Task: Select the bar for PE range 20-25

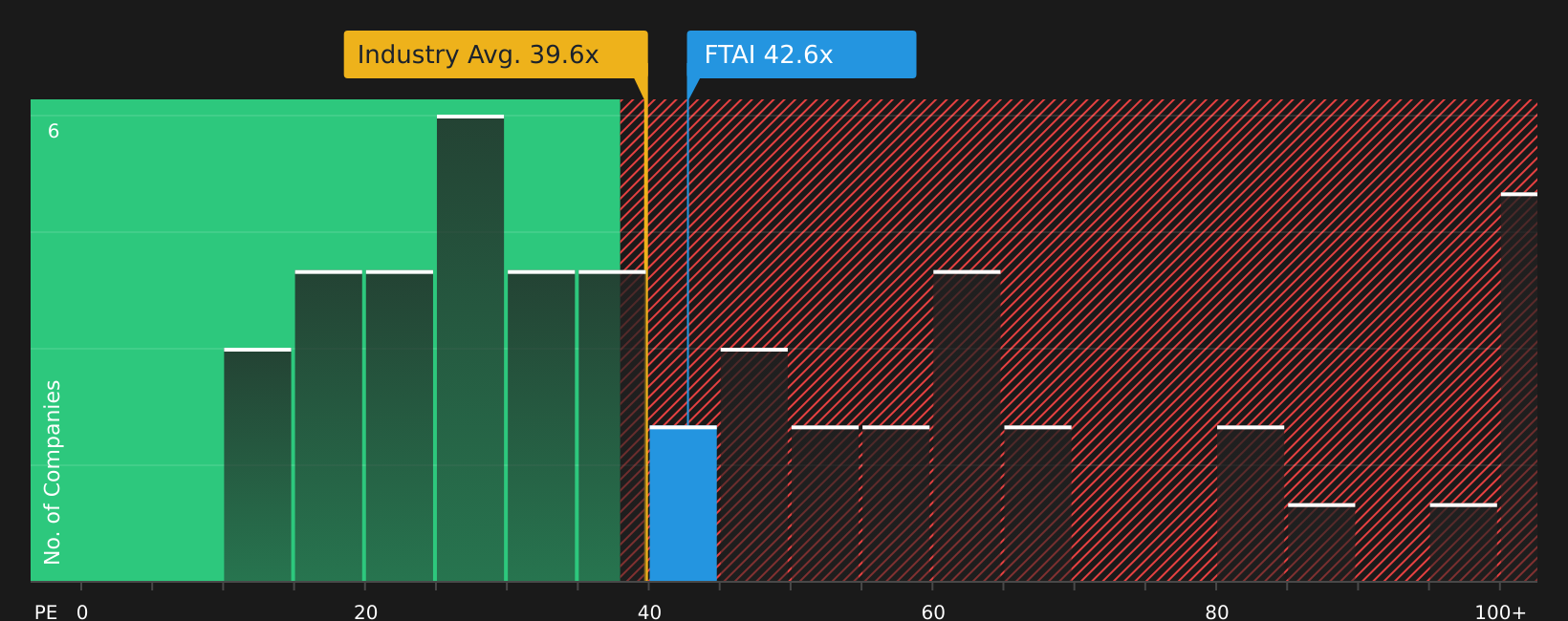Action: coord(400,426)
